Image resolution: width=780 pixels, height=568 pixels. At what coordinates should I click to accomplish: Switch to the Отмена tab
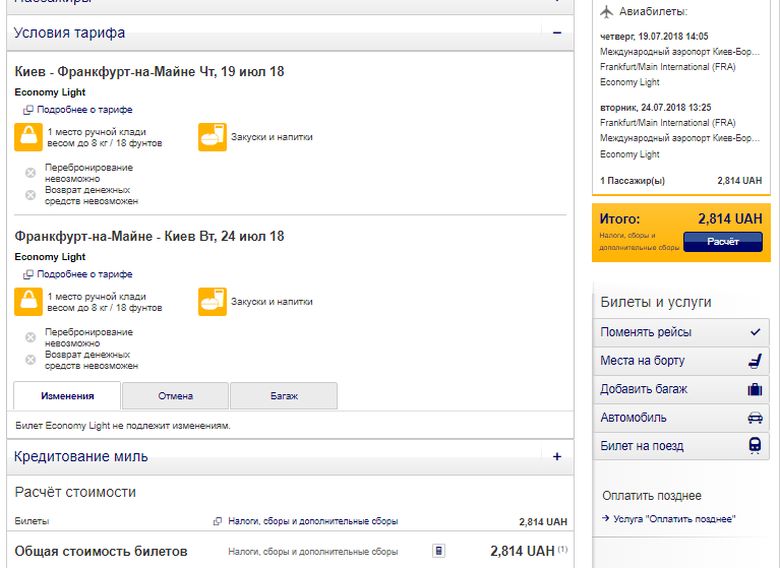175,396
